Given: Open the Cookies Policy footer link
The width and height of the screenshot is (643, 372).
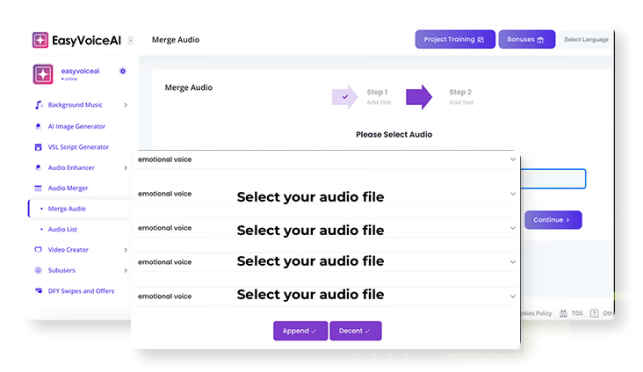Looking at the screenshot, I should (x=537, y=313).
